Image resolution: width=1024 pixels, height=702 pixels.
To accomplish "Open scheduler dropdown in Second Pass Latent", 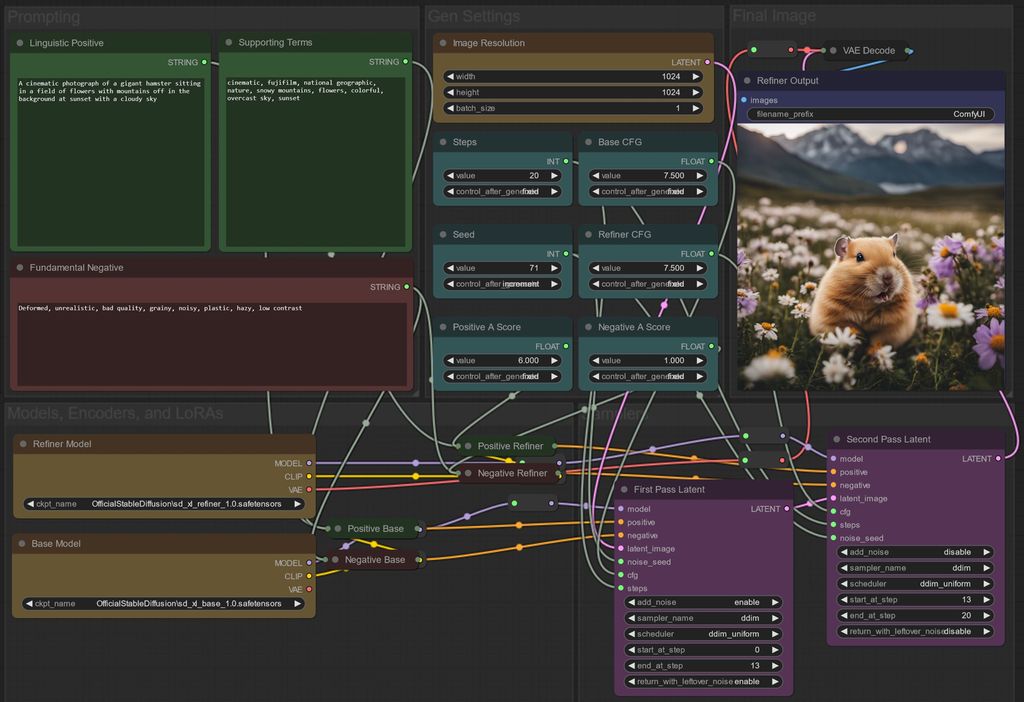I will pyautogui.click(x=915, y=584).
